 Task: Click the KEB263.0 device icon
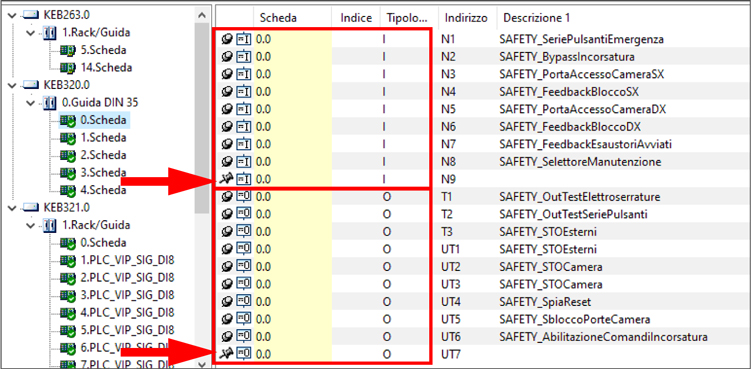31,15
